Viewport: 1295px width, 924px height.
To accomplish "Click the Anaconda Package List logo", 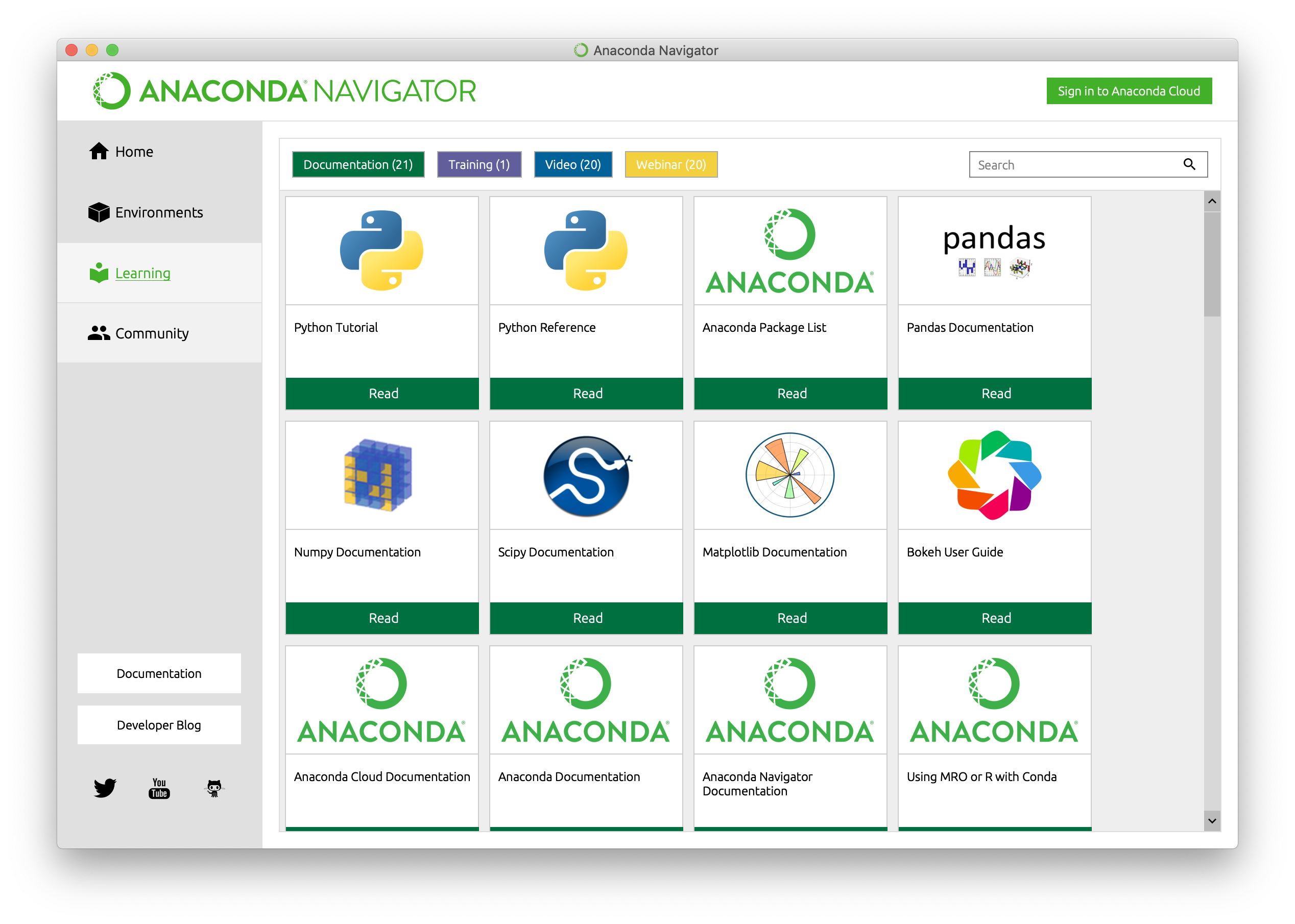I will [790, 251].
